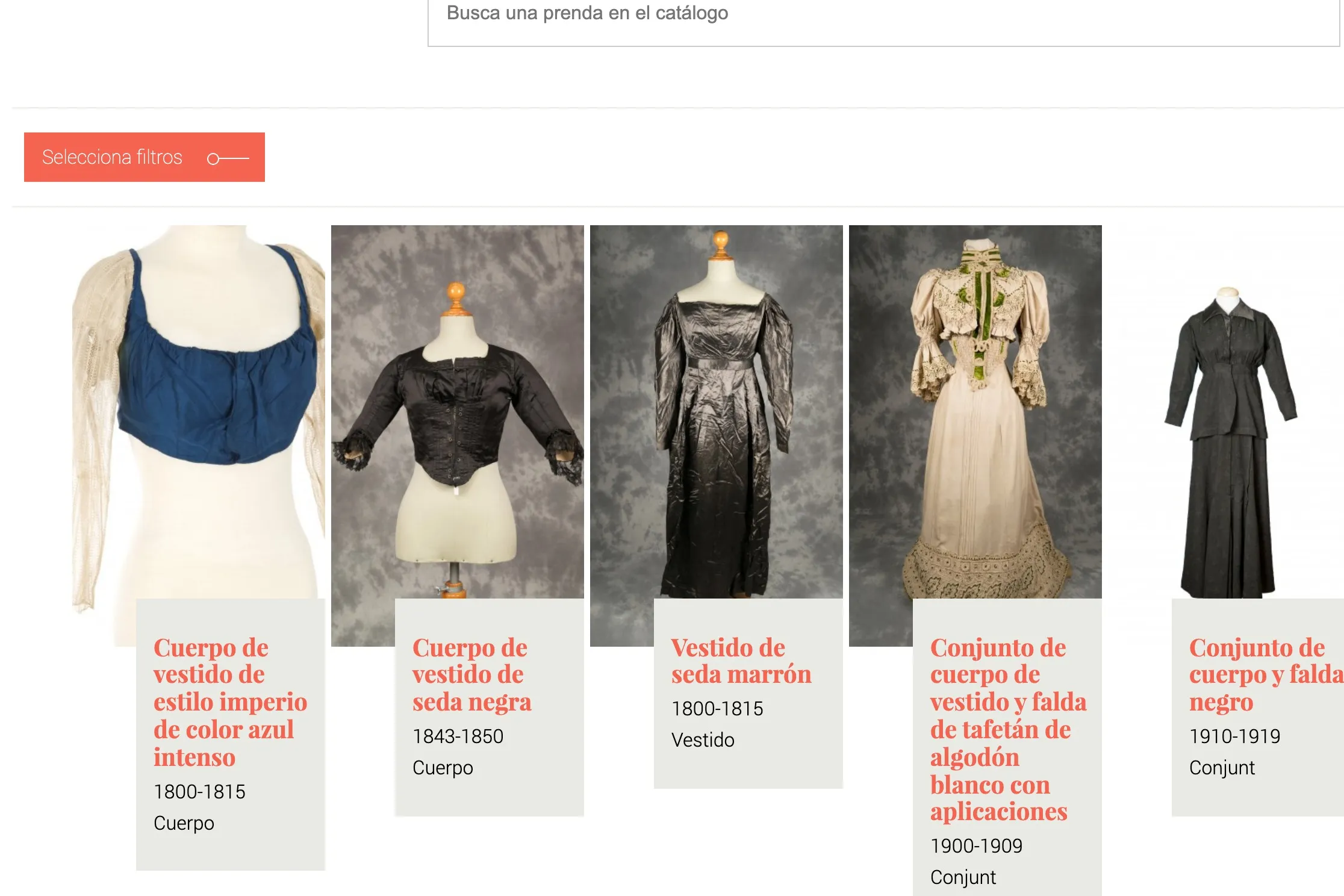
Task: Click Cuerpo label under seda negra card
Action: click(x=443, y=768)
